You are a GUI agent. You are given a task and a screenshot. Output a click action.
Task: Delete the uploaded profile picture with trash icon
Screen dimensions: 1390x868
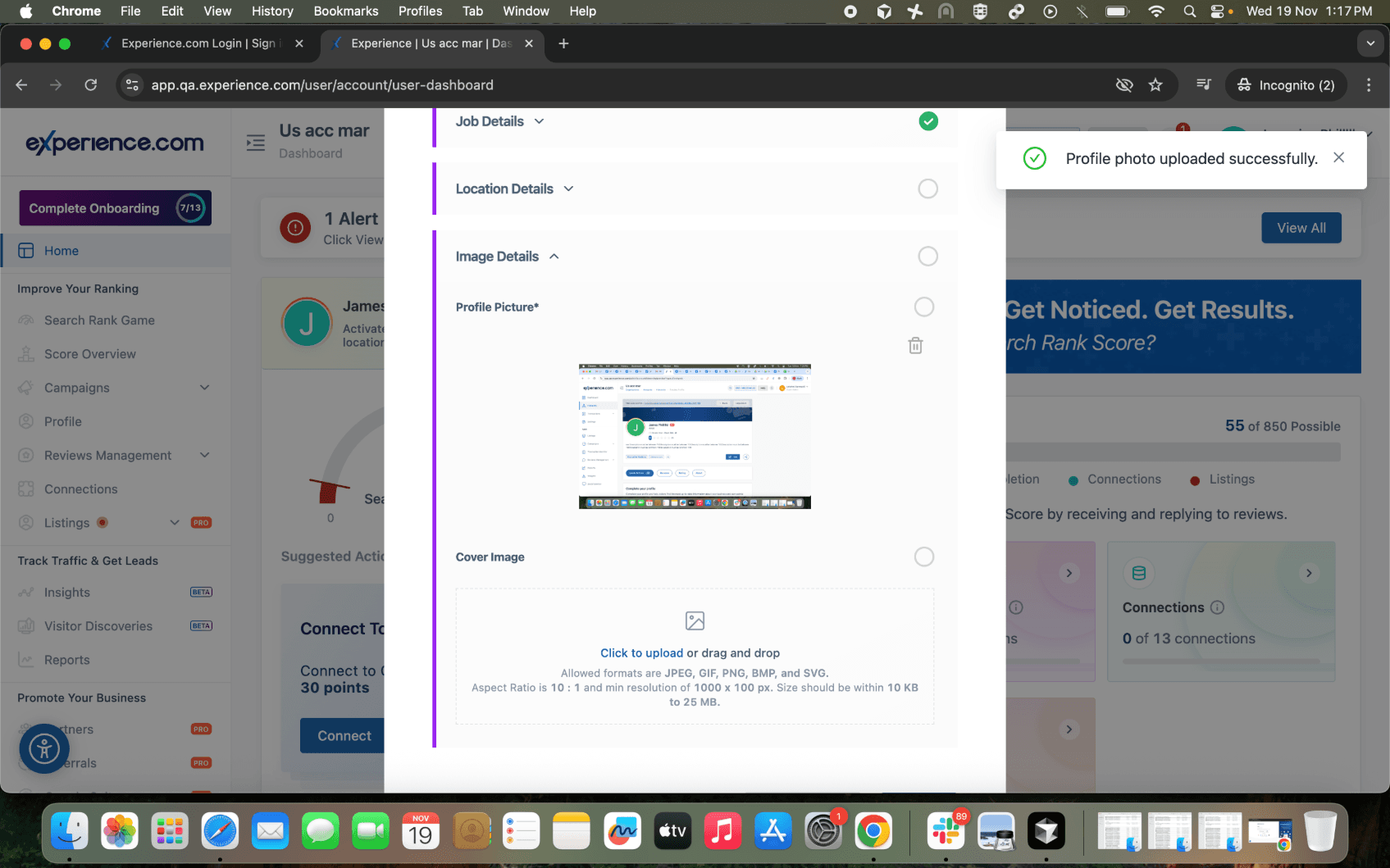click(915, 346)
